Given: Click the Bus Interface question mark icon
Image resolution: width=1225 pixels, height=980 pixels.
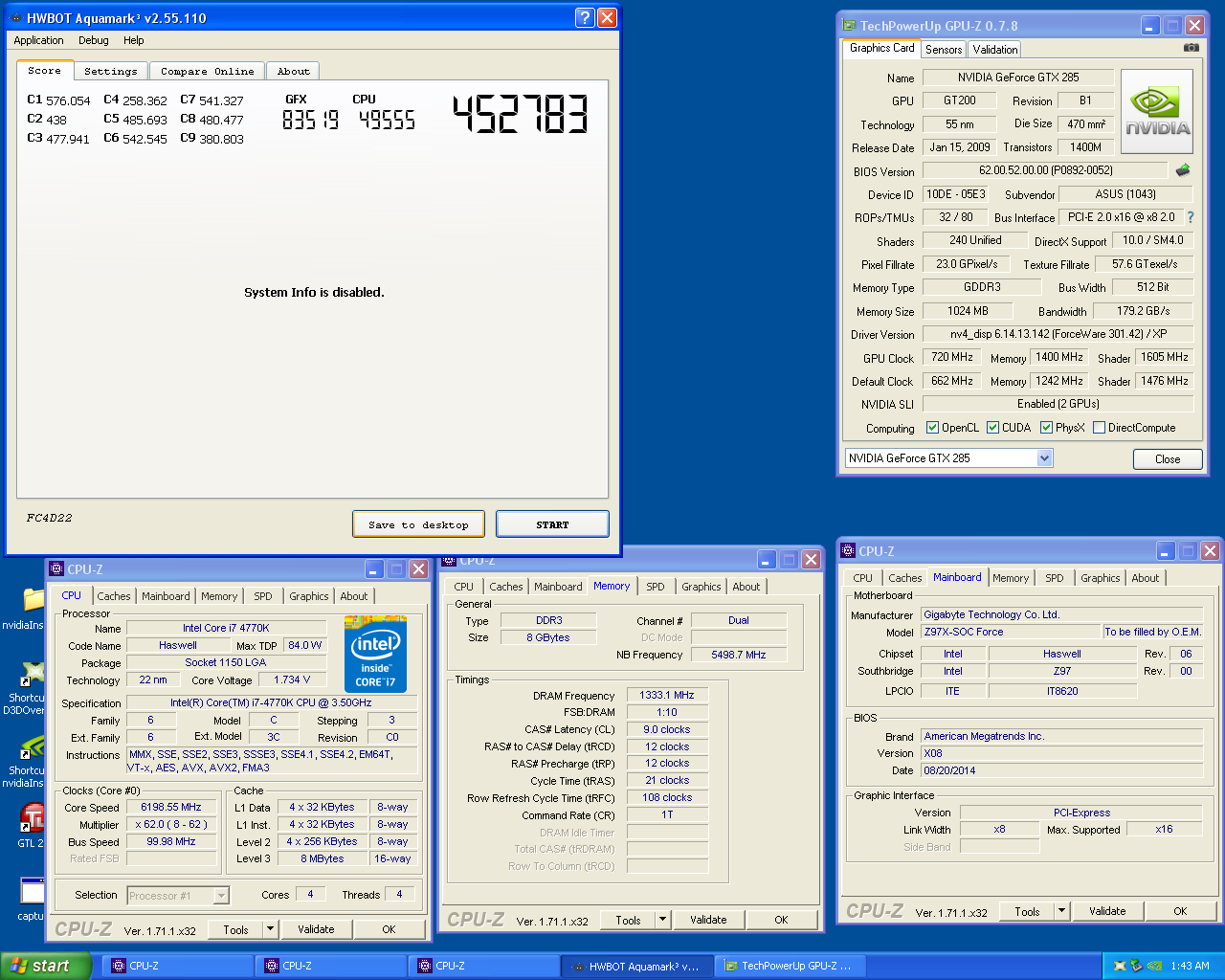Looking at the screenshot, I should pyautogui.click(x=1191, y=217).
